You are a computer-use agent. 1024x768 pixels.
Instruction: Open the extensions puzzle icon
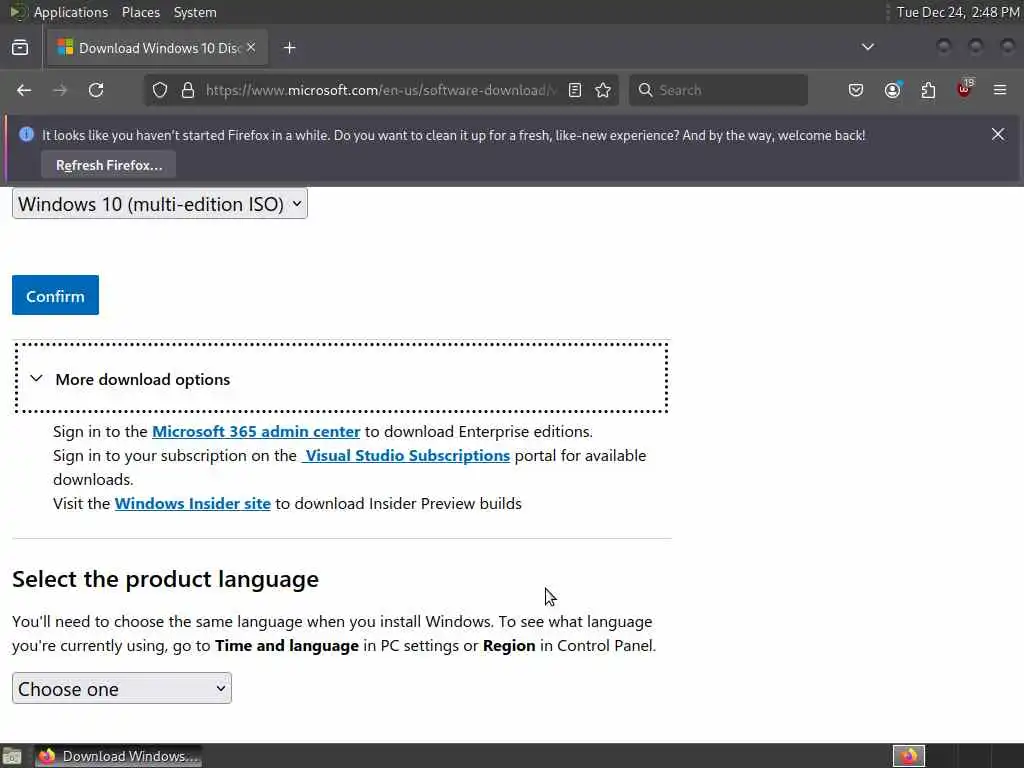(928, 90)
